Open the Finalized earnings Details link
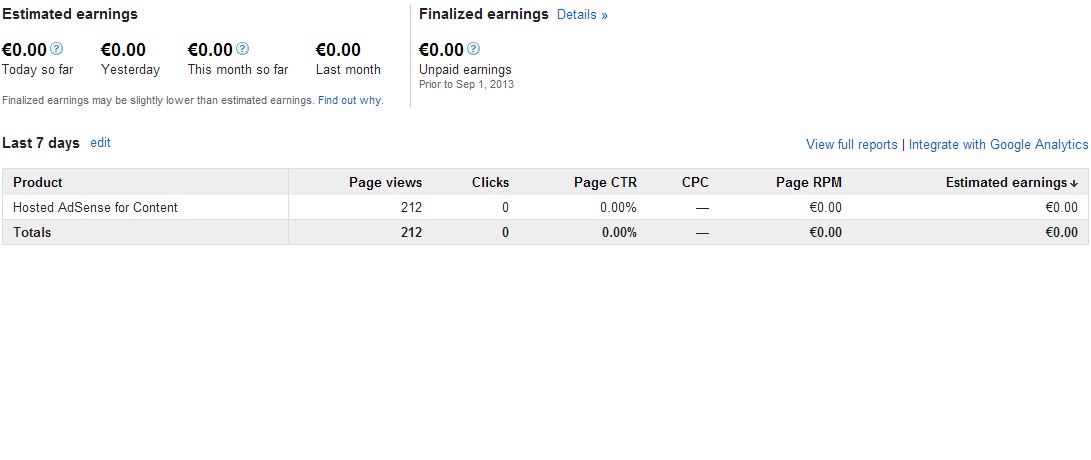 tap(582, 15)
